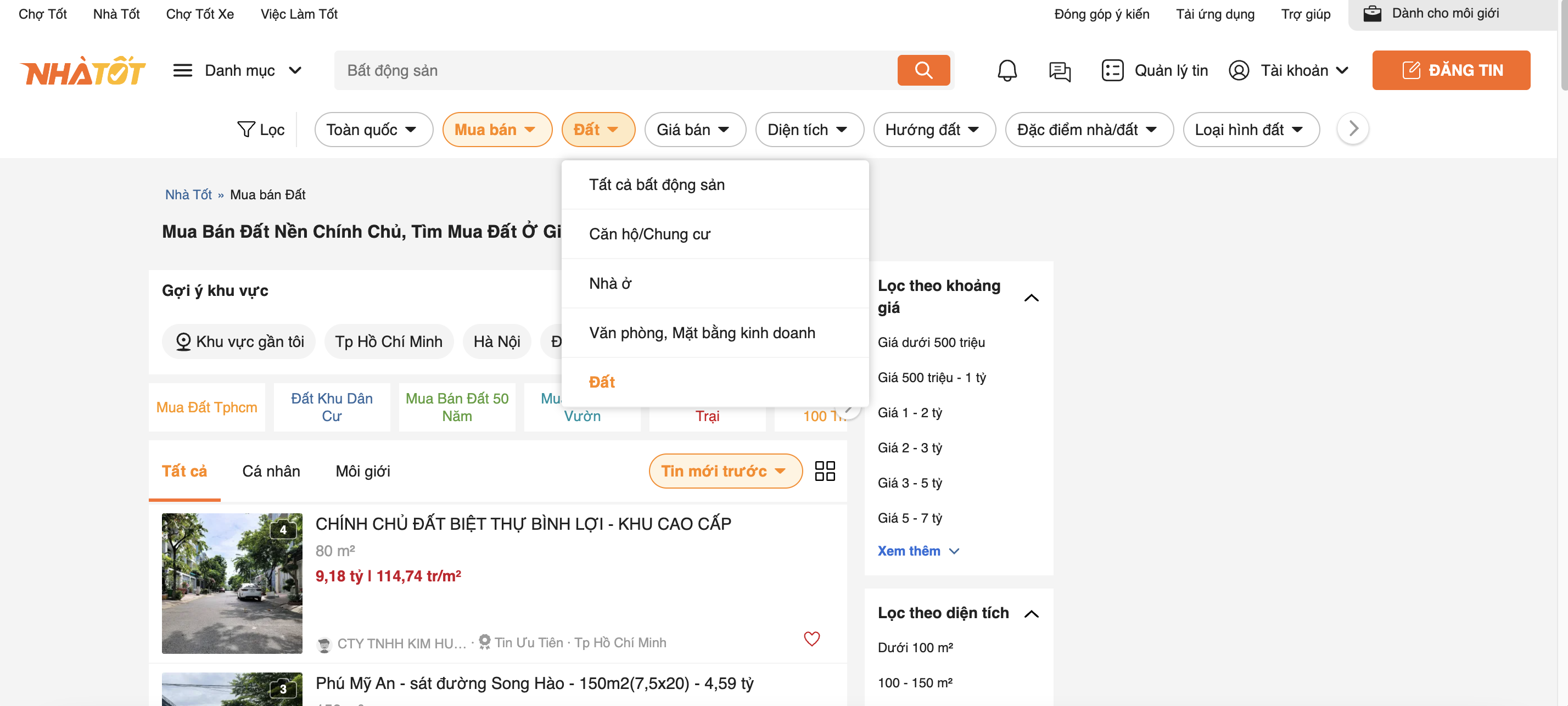Open Việc Làm Tốt top link
The width and height of the screenshot is (1568, 706).
299,13
